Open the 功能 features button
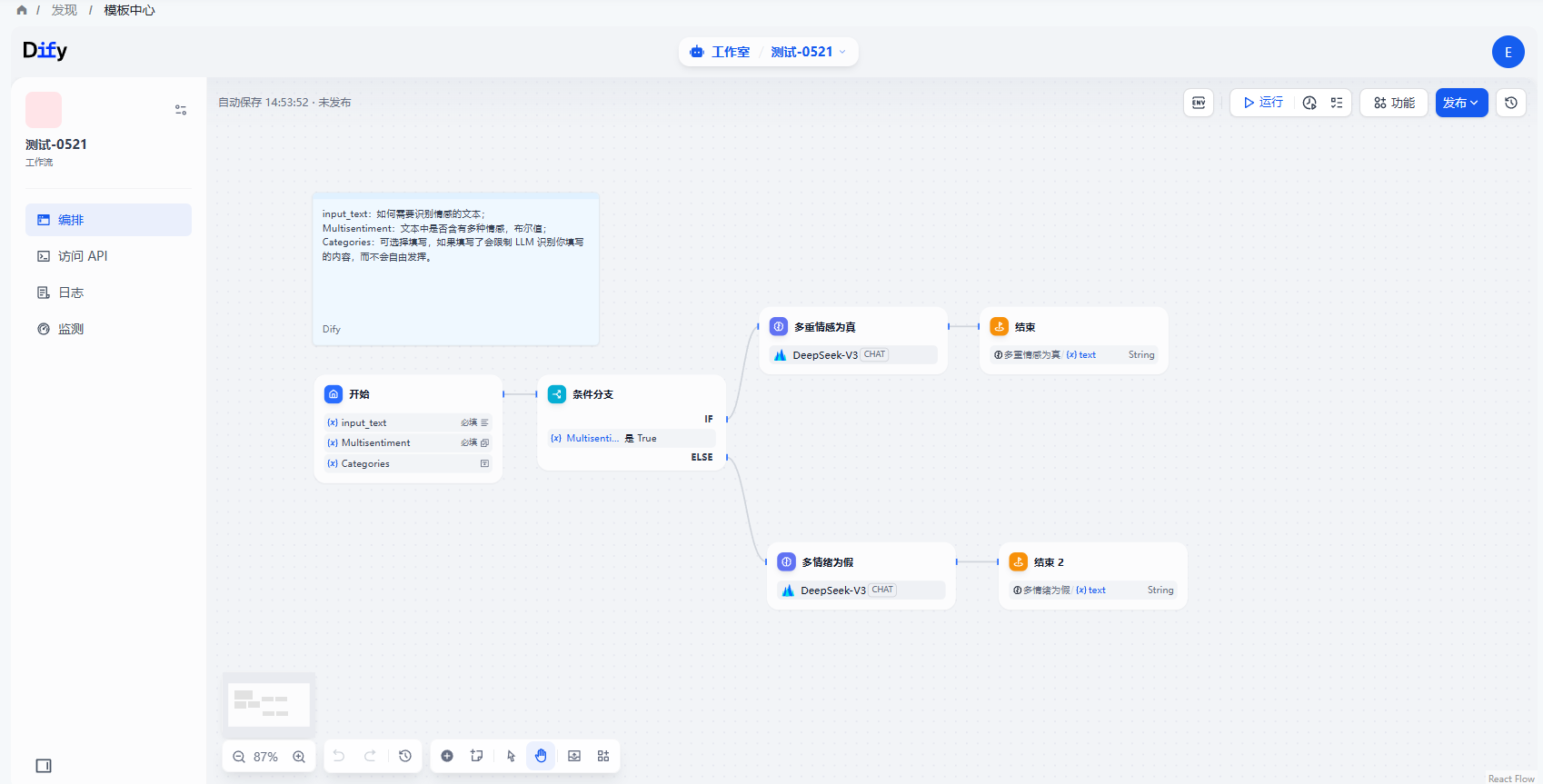This screenshot has width=1543, height=784. tap(1394, 103)
